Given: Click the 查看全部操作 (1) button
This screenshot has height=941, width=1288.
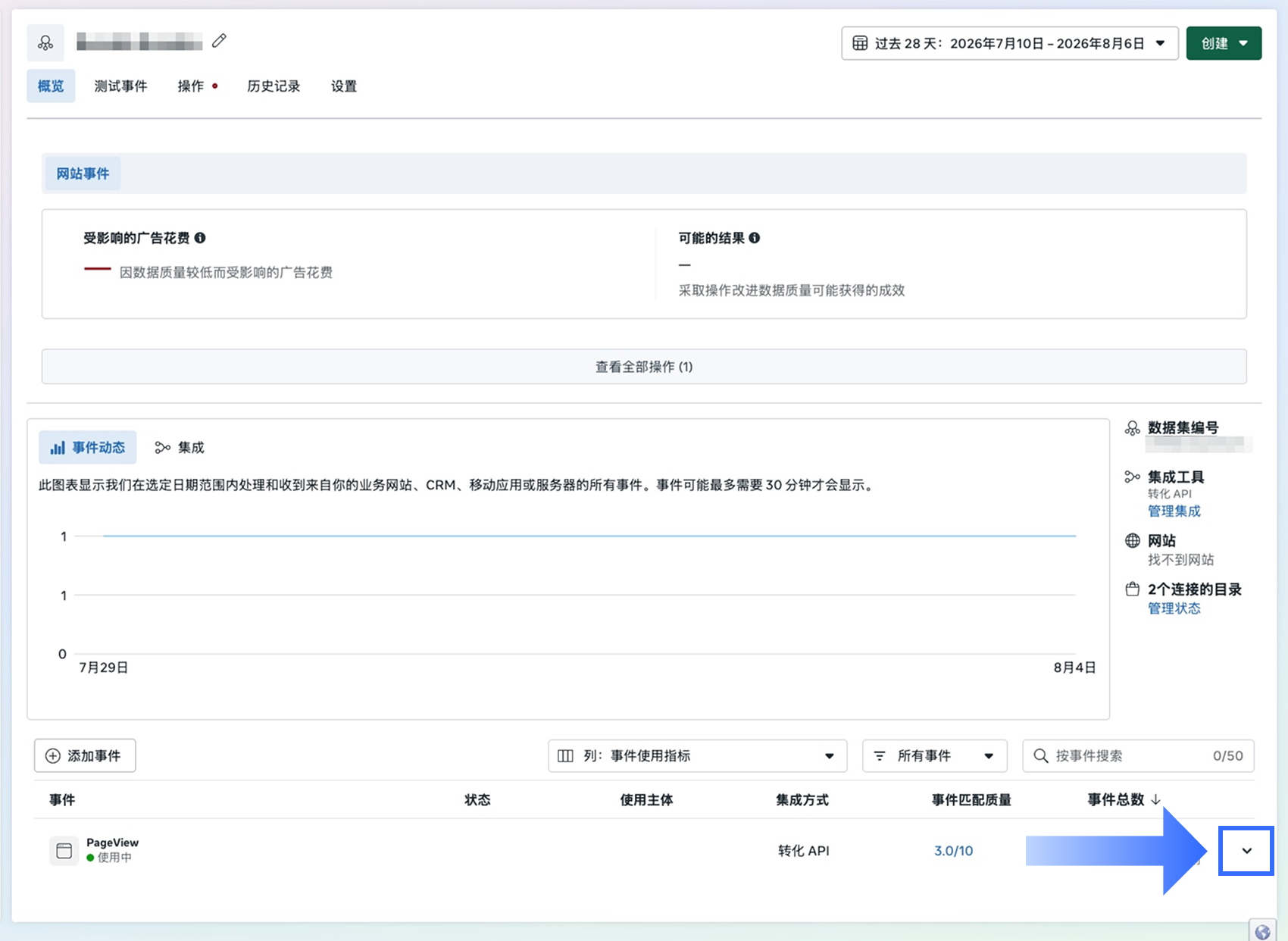Looking at the screenshot, I should tap(644, 367).
